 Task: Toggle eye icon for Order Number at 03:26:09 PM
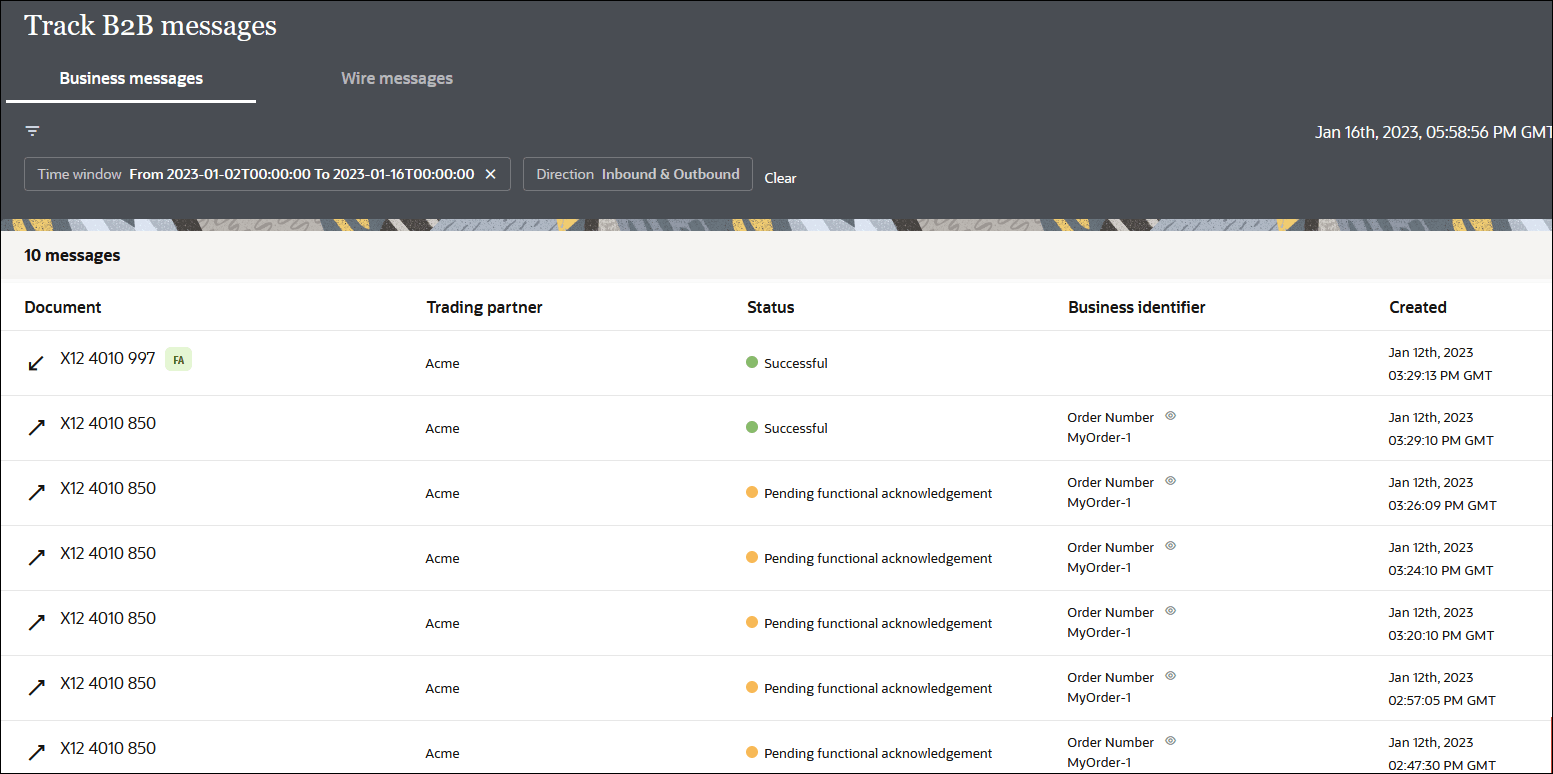click(1170, 481)
